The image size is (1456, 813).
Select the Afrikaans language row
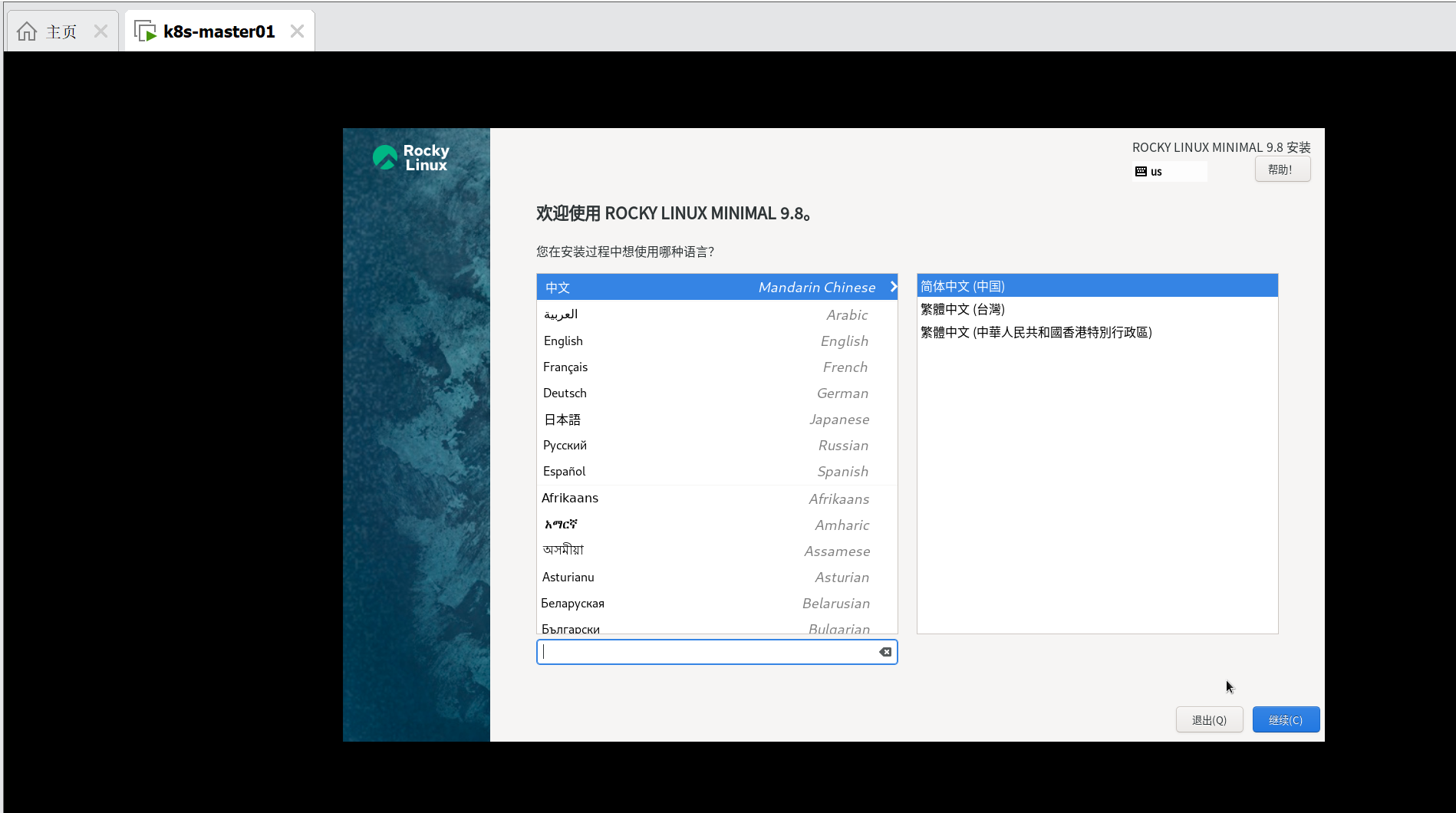click(717, 499)
